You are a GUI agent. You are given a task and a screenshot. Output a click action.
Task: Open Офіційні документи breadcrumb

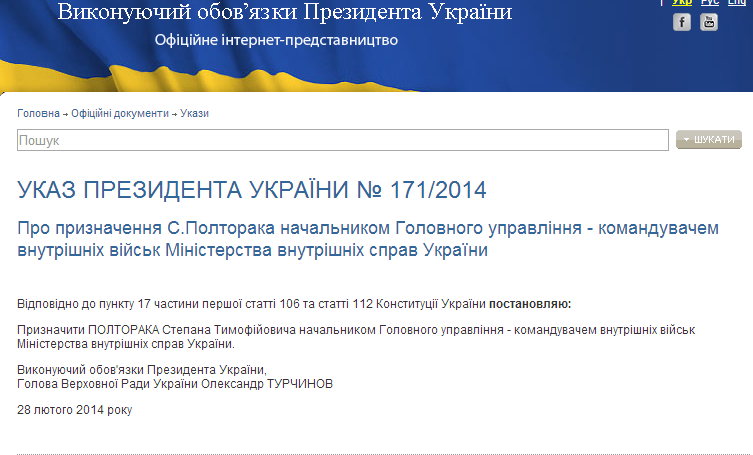pyautogui.click(x=120, y=113)
